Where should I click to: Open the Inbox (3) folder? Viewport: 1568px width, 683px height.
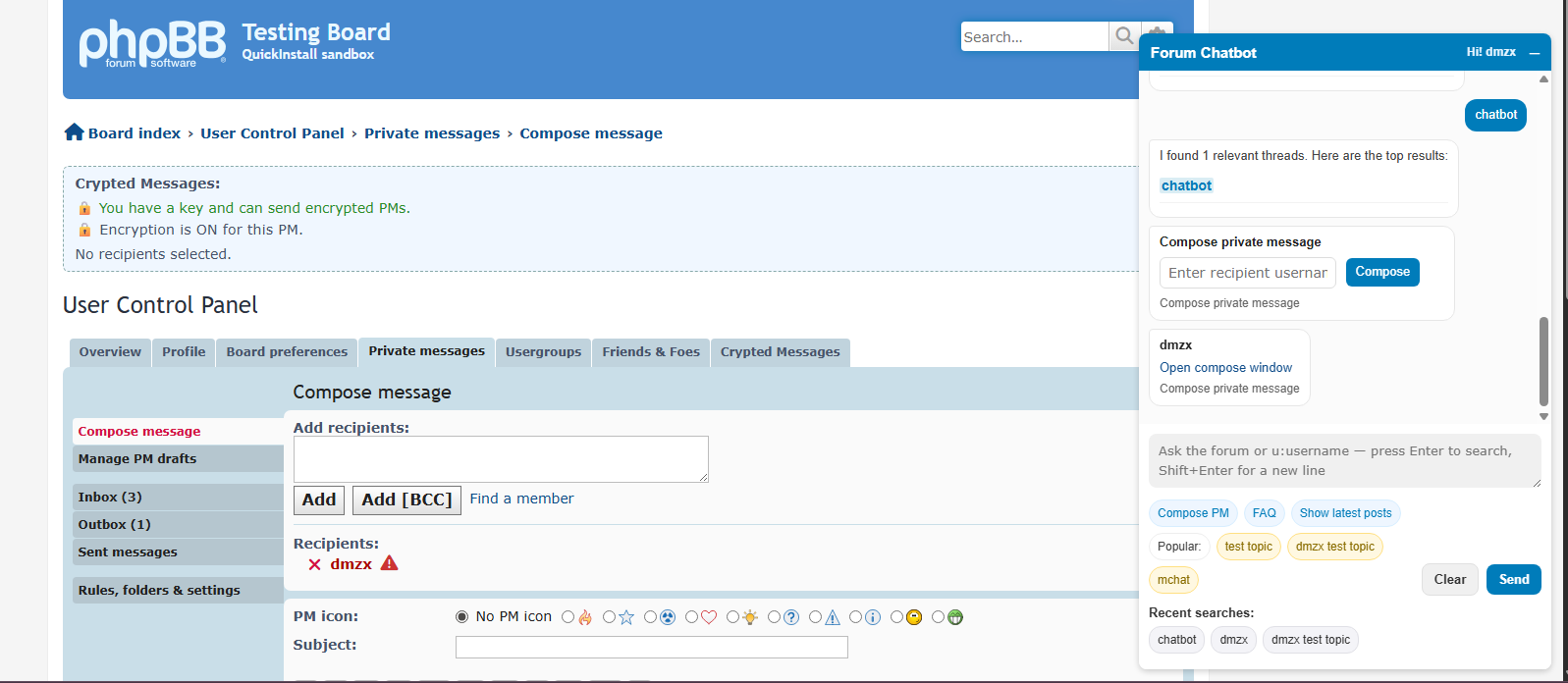tap(110, 498)
